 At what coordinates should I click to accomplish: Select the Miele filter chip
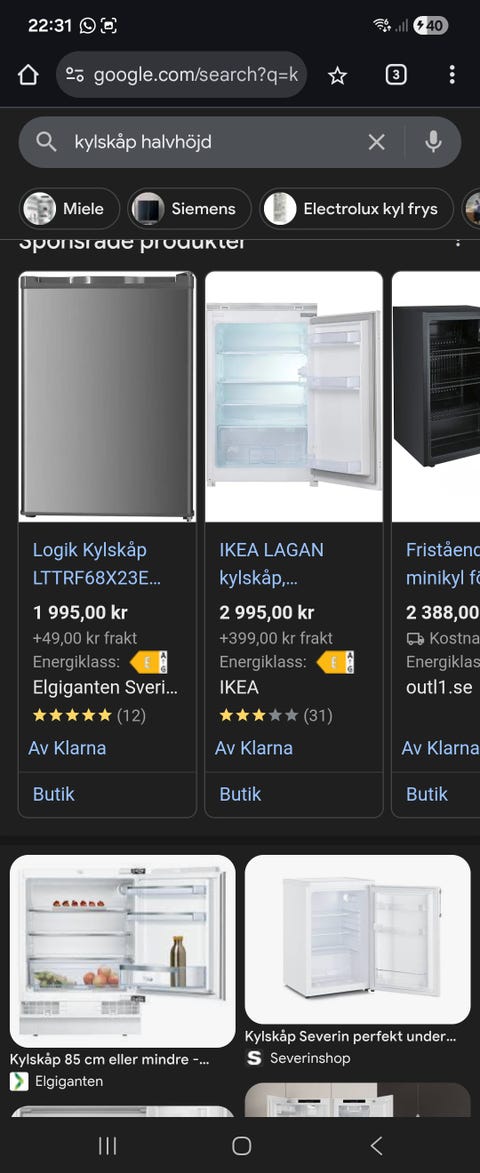[70, 209]
